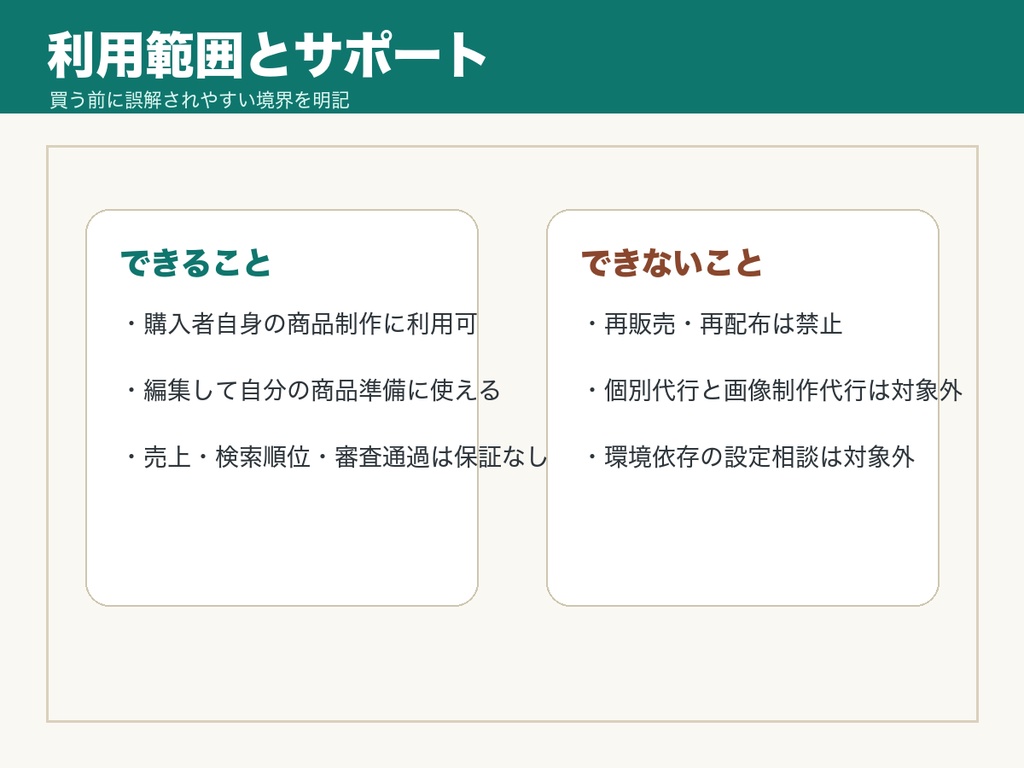1024x768 pixels.
Task: Select bullet 再販売・再配布は禁止
Action: pos(715,324)
